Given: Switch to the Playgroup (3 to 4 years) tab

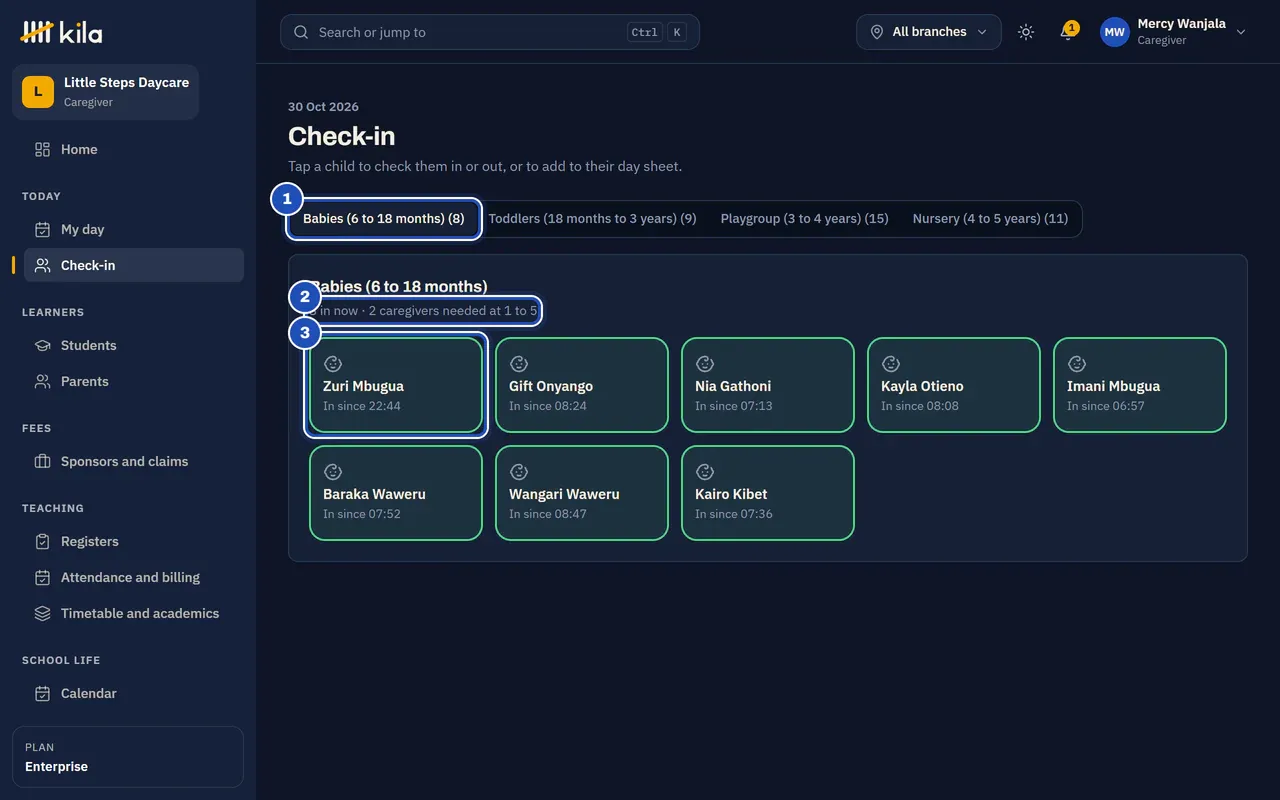Looking at the screenshot, I should [804, 219].
